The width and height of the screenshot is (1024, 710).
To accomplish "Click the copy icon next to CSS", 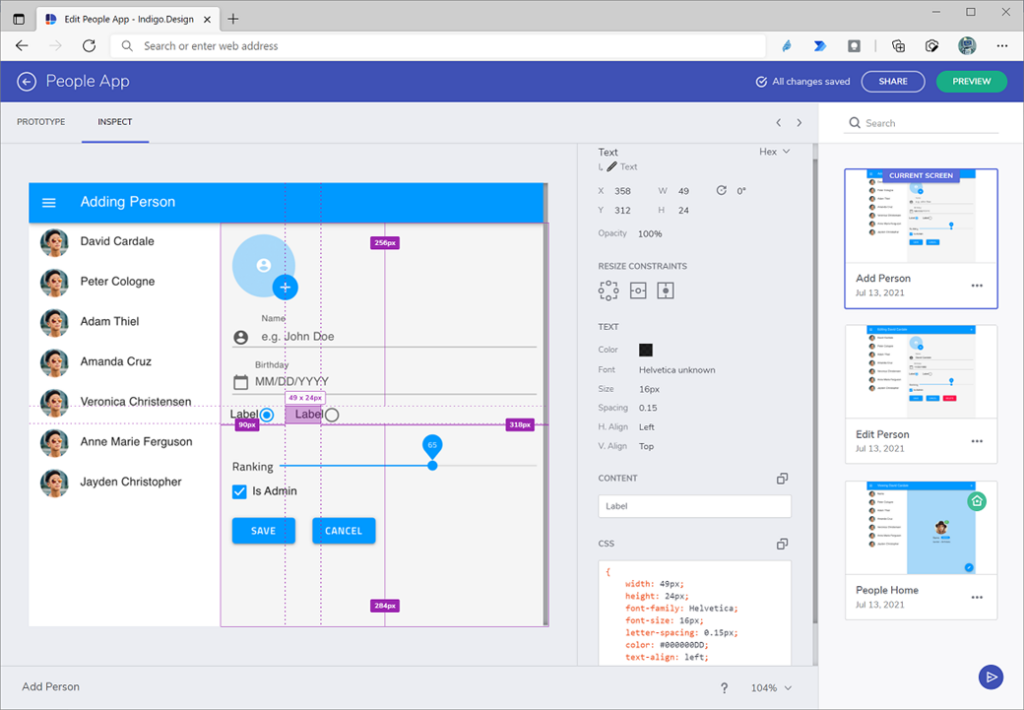I will coord(784,543).
